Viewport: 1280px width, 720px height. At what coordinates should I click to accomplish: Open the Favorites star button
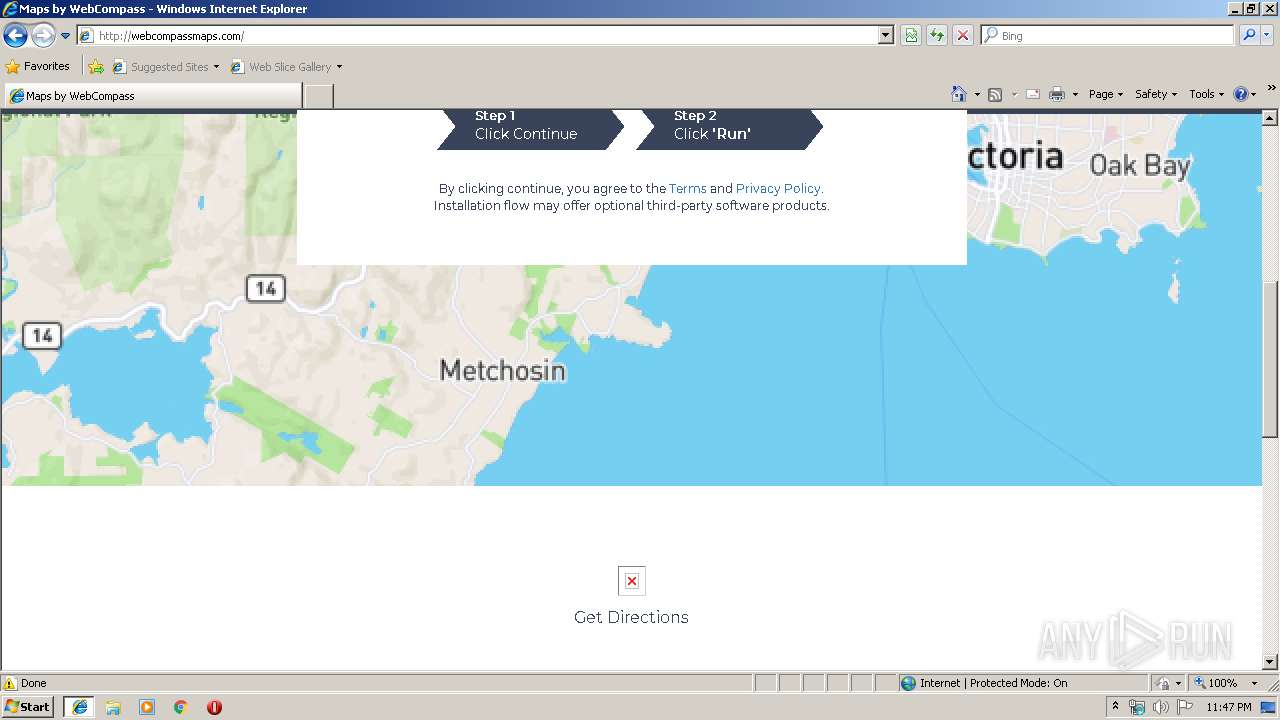pos(38,66)
